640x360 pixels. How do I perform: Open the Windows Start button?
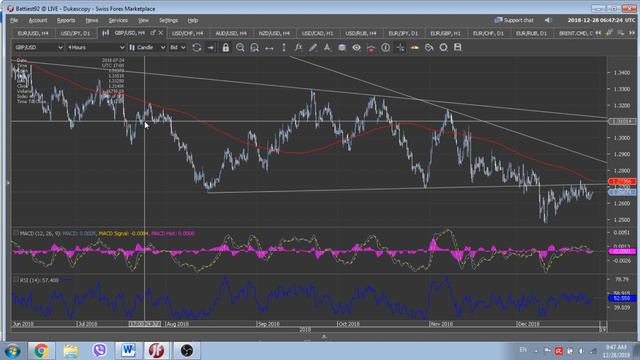12,351
